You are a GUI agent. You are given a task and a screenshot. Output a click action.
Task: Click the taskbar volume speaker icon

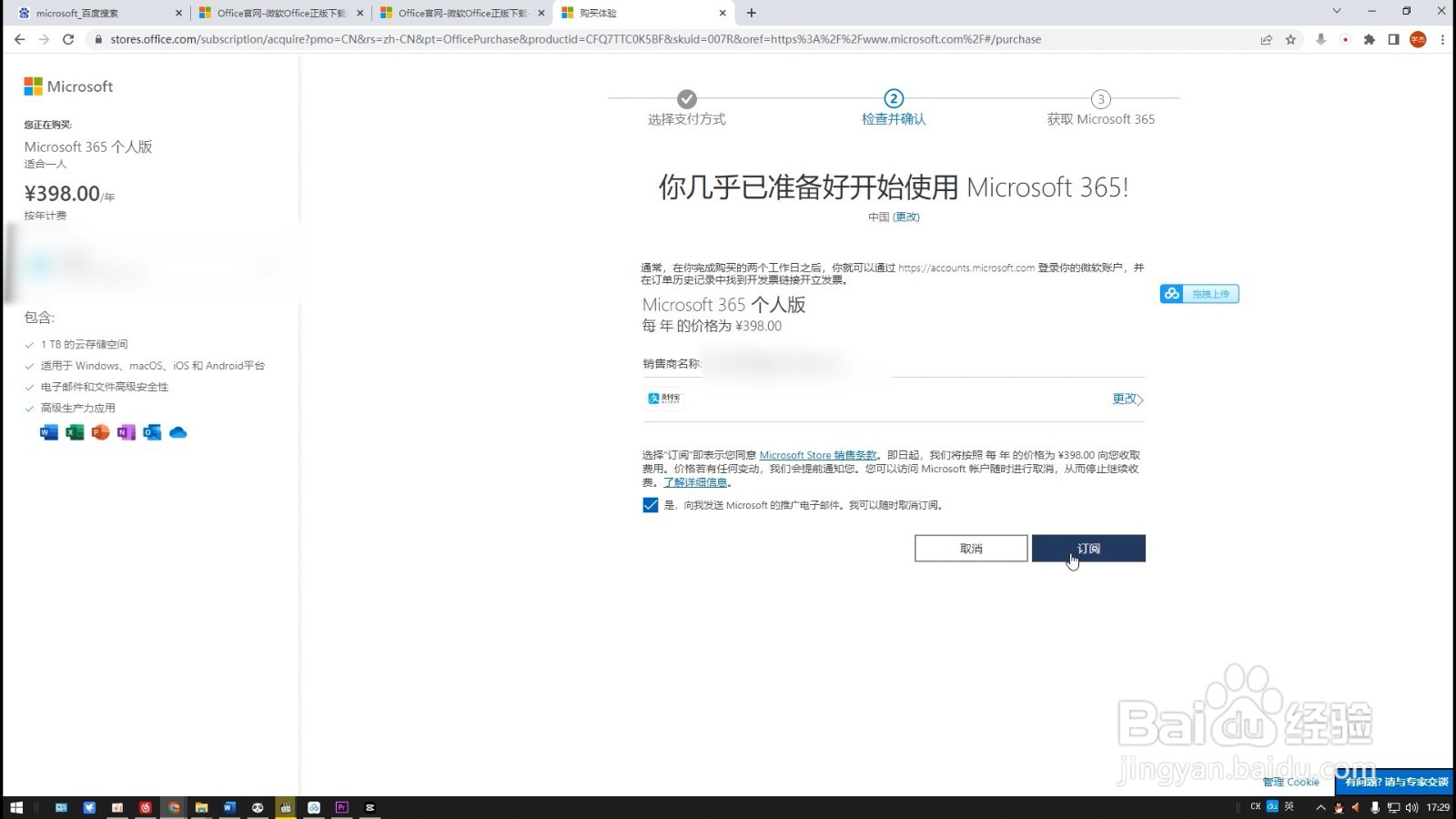tap(1410, 807)
